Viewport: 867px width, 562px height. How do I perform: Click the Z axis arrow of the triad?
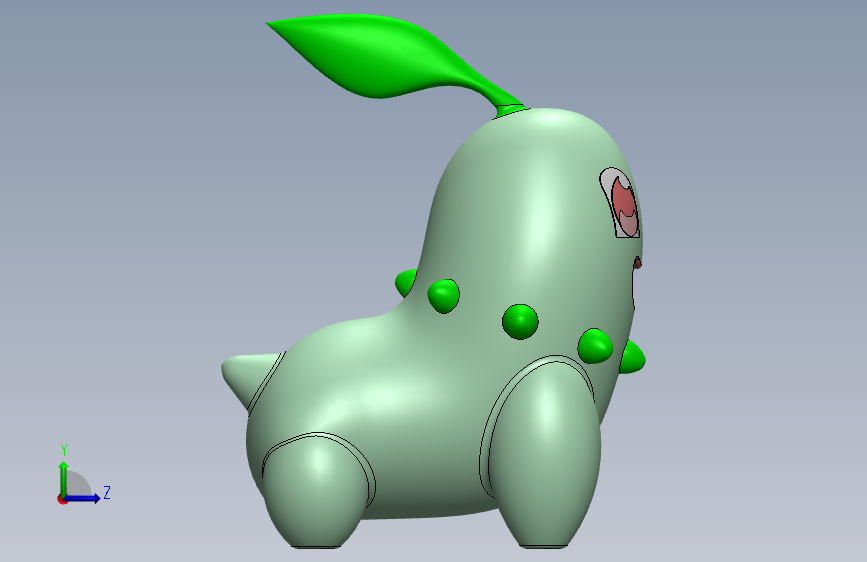pyautogui.click(x=82, y=498)
